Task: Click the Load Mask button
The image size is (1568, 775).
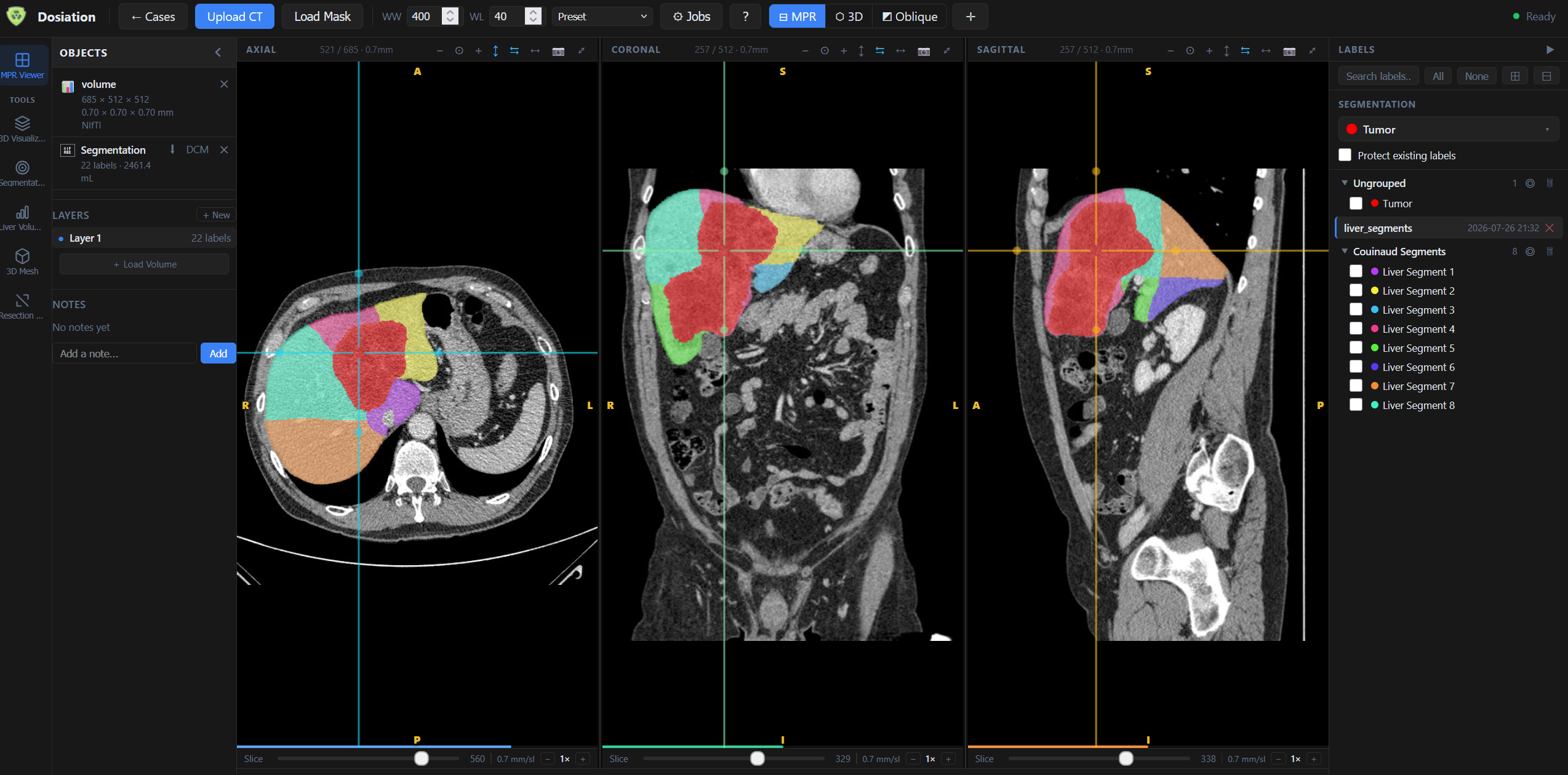Action: pyautogui.click(x=322, y=17)
